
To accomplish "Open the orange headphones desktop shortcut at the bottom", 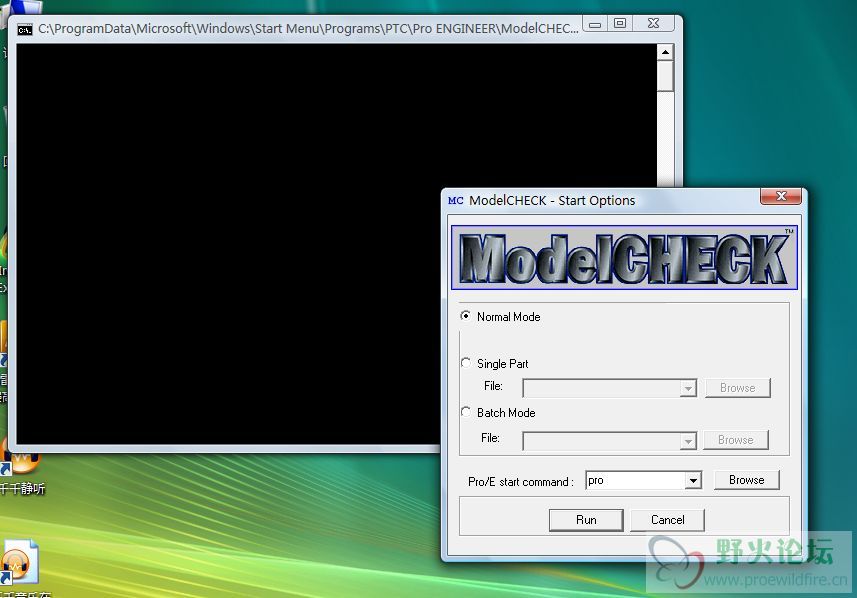I will pos(20,563).
